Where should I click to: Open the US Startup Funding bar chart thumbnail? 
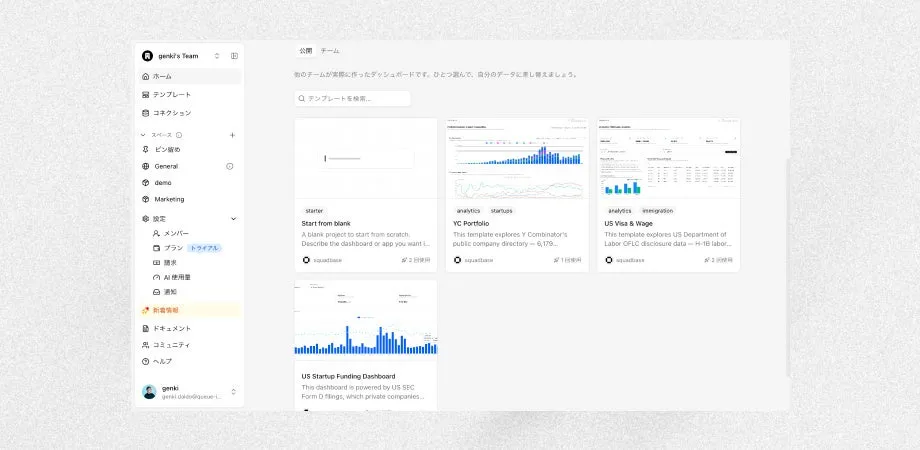coord(366,320)
